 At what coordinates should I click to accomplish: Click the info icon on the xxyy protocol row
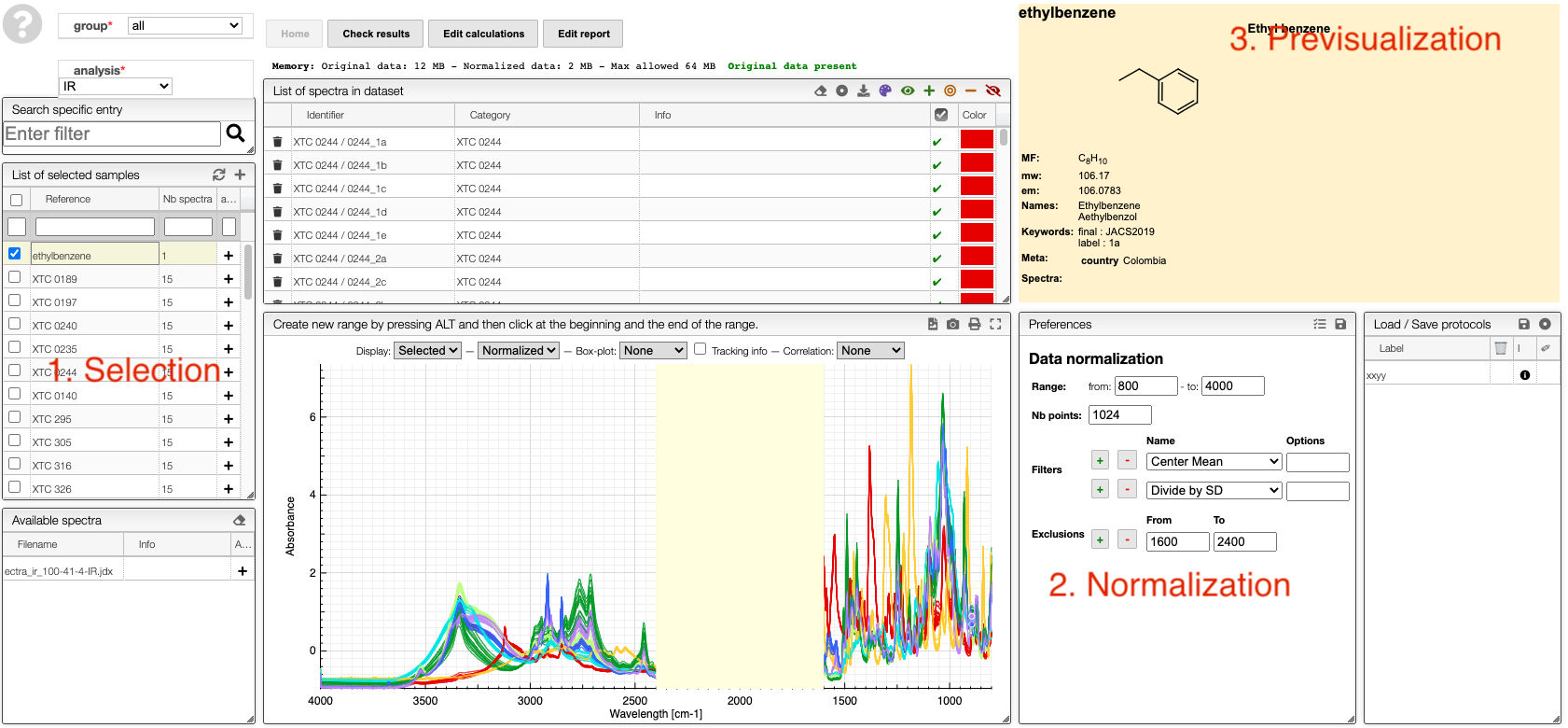[x=1525, y=375]
